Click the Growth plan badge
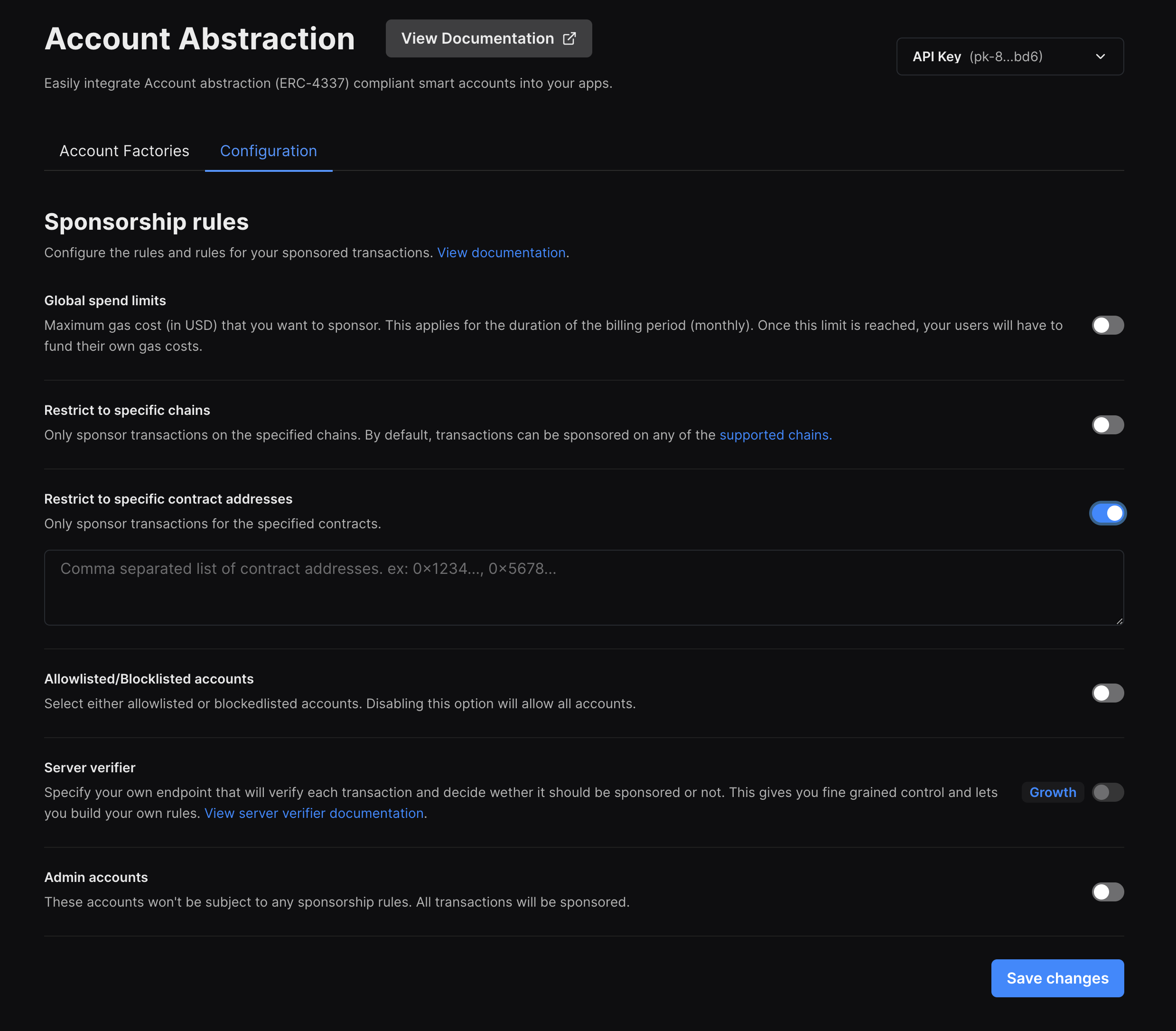The image size is (1176, 1031). point(1052,792)
